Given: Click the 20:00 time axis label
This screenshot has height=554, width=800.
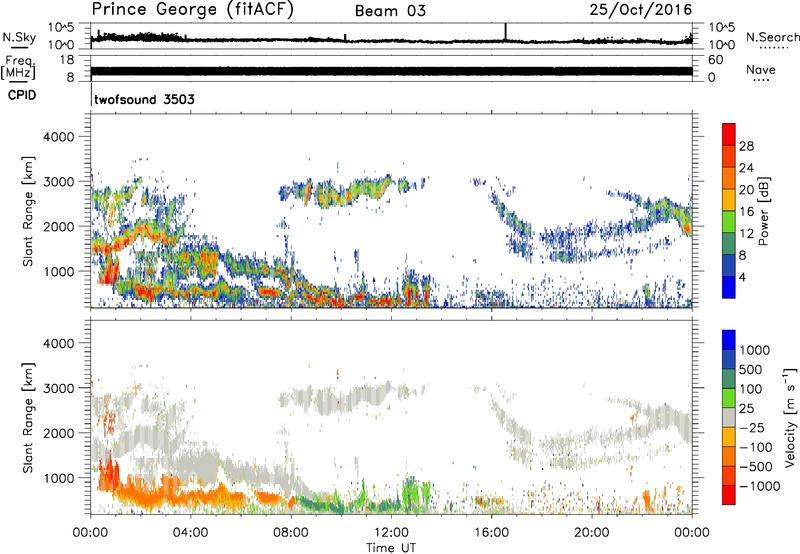Looking at the screenshot, I should pyautogui.click(x=592, y=533).
